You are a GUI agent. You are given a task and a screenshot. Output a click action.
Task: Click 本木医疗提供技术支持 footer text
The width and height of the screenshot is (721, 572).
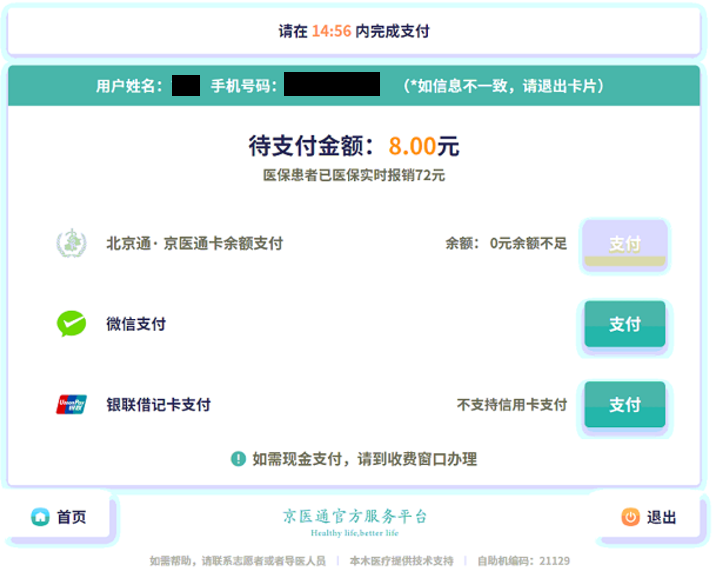[x=401, y=561]
